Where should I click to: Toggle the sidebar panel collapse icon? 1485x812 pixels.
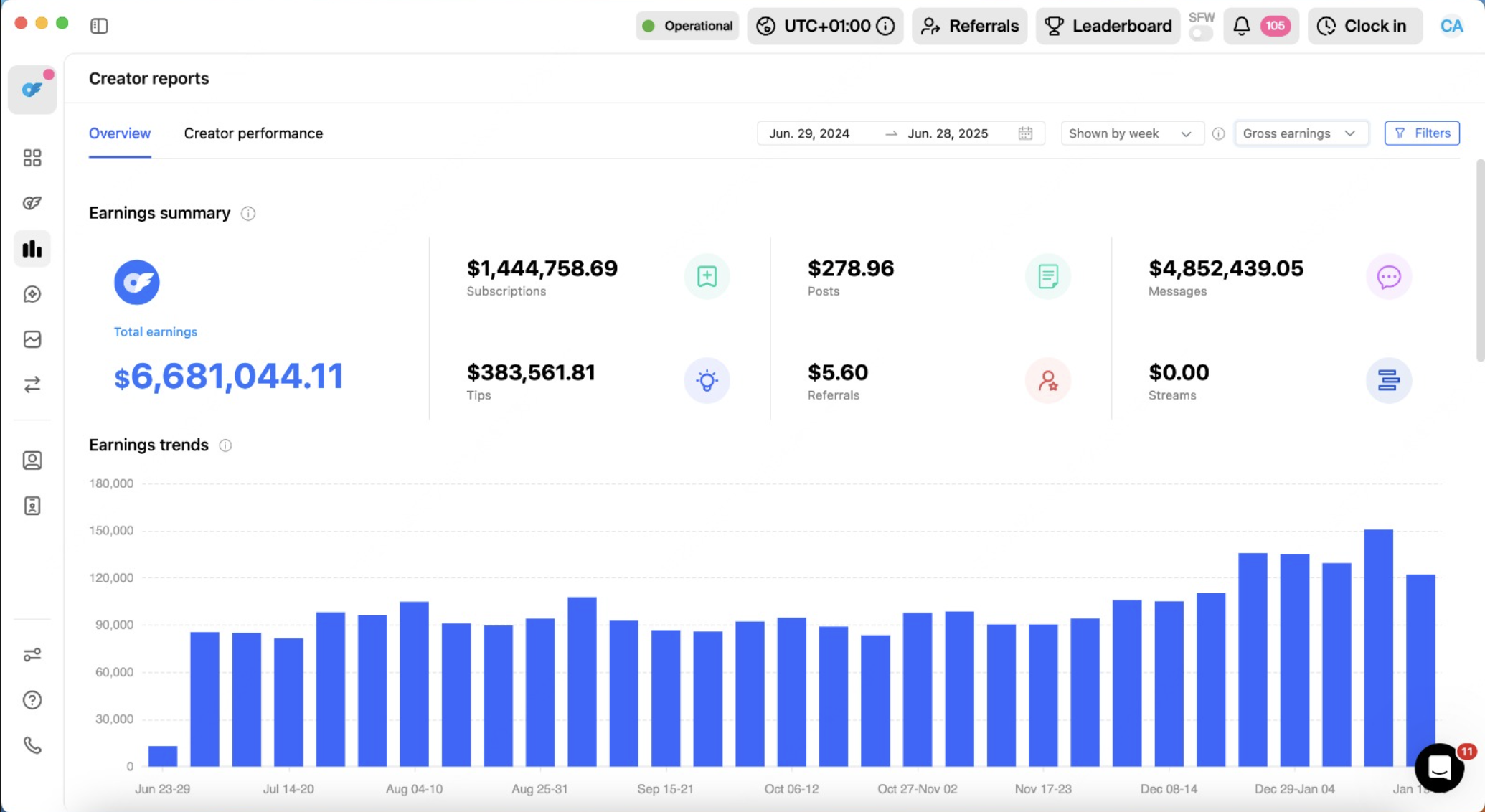(99, 26)
